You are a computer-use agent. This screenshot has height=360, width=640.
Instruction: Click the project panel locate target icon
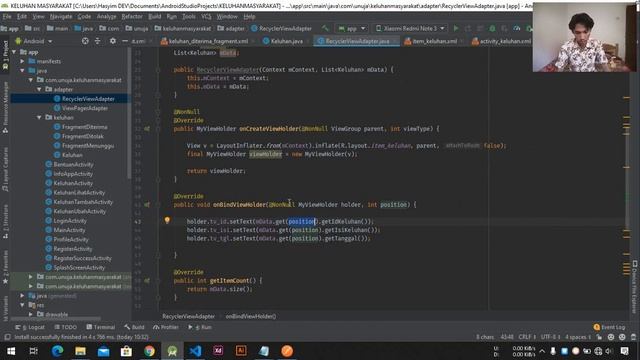click(x=85, y=41)
